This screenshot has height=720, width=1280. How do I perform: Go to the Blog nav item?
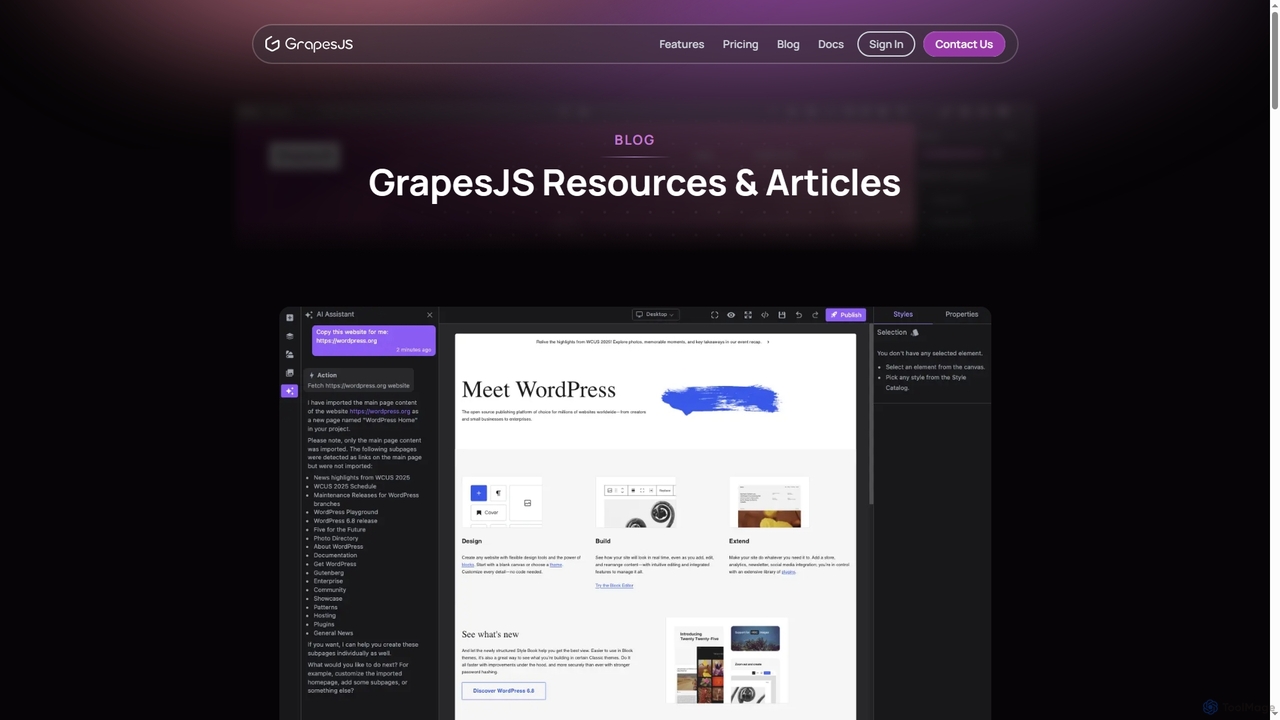788,44
